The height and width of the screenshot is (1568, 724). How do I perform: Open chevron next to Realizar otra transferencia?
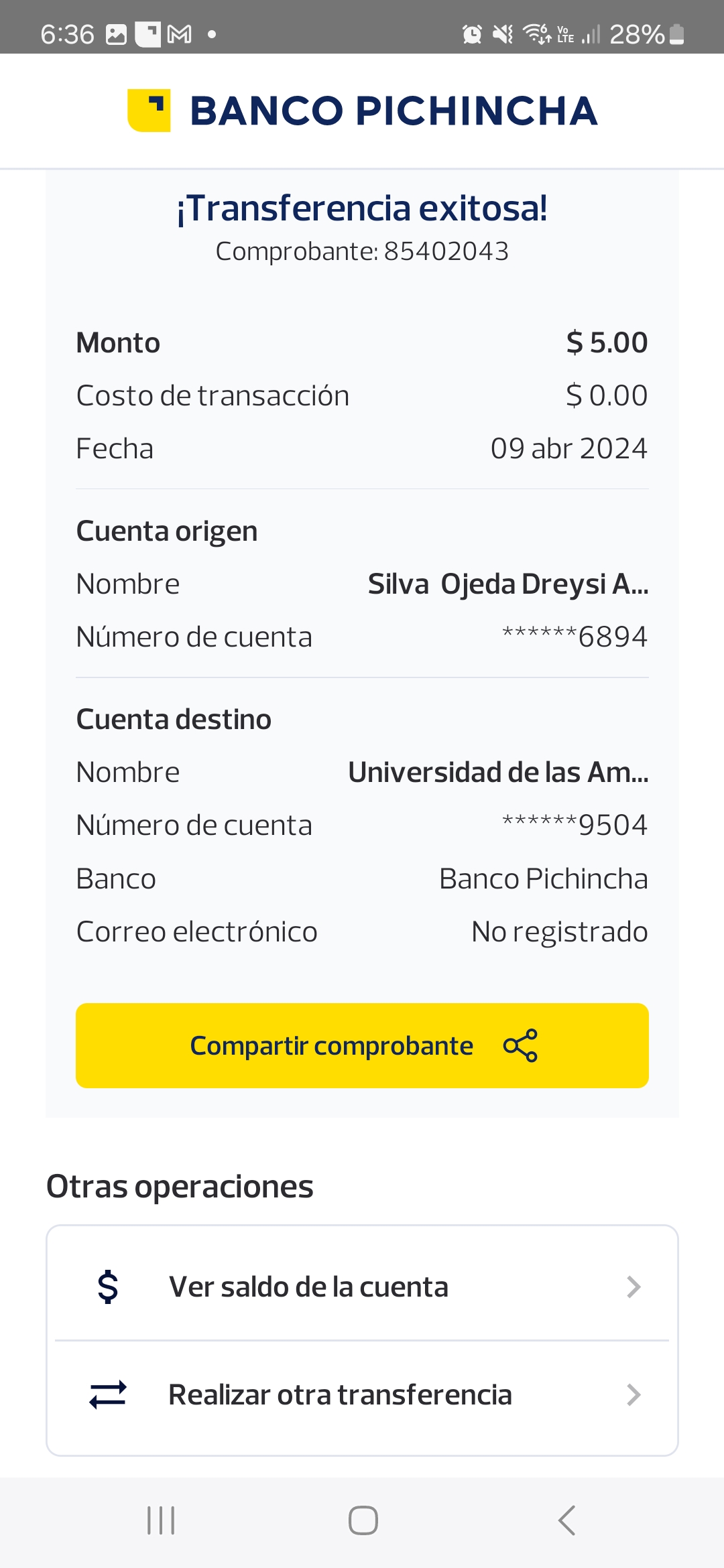[x=633, y=1394]
